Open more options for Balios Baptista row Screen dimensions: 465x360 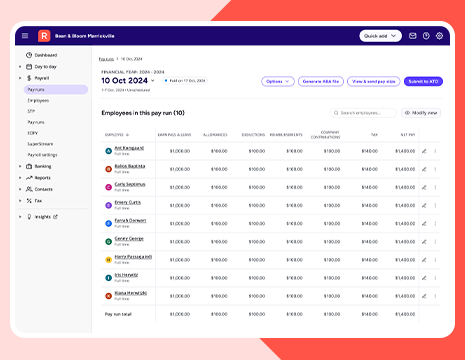(435, 169)
